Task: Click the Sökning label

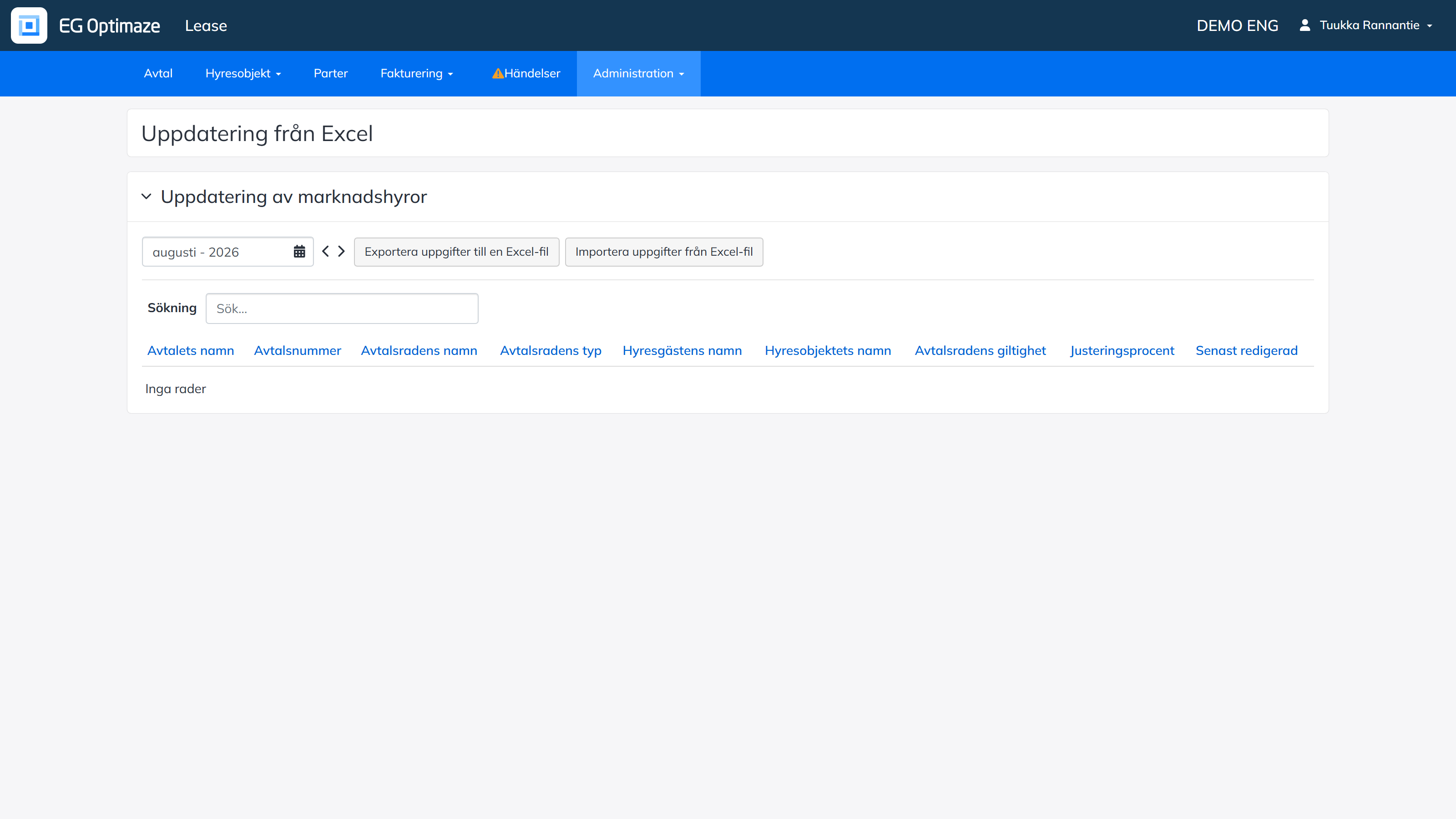Action: click(x=172, y=308)
